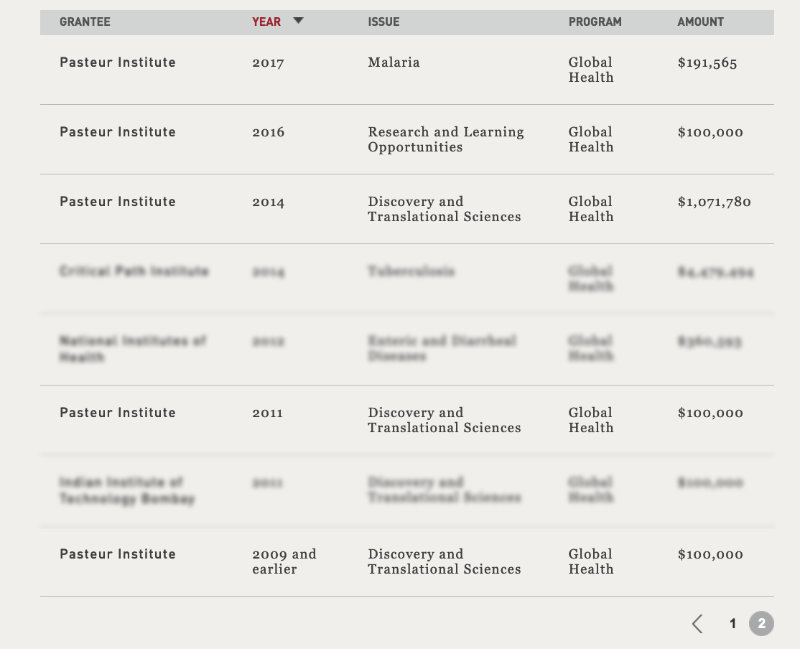Toggle the Year sort direction arrow
The image size is (800, 649).
pyautogui.click(x=298, y=21)
